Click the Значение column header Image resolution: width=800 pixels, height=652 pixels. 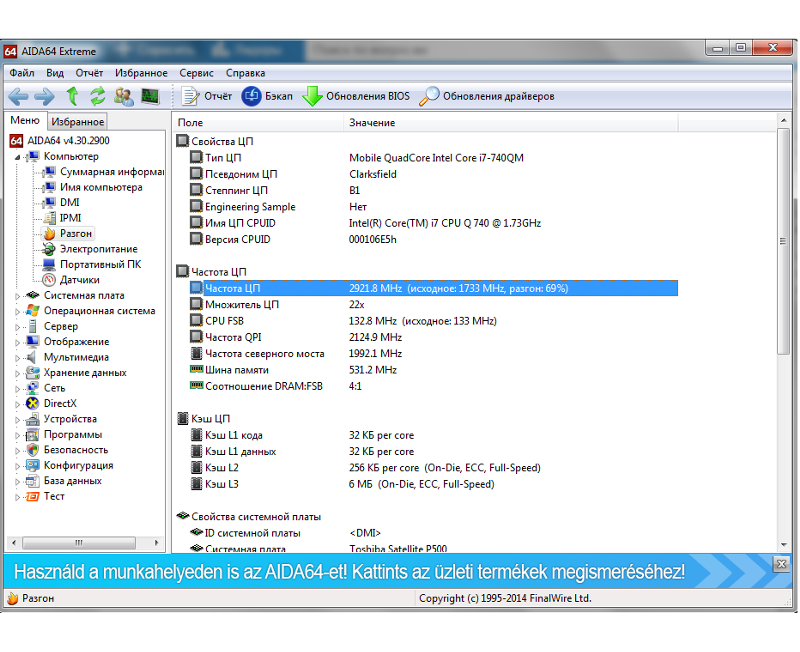pyautogui.click(x=511, y=122)
